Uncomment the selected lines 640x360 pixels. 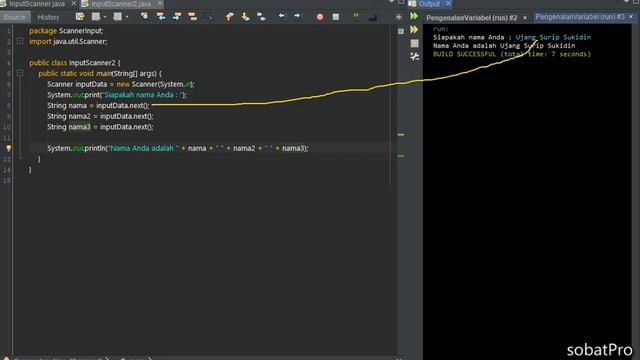[x=373, y=17]
